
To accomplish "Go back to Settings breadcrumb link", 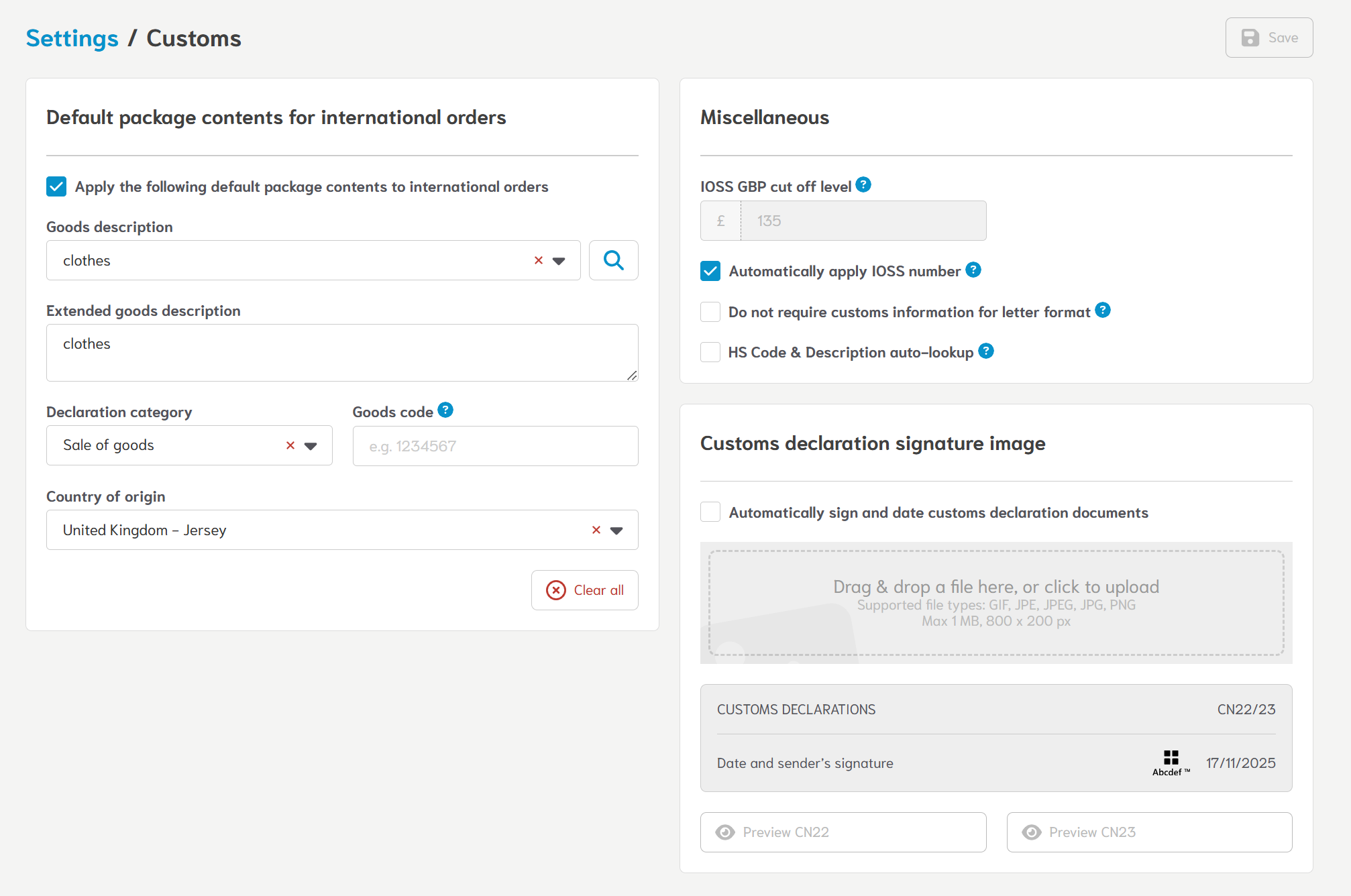I will pyautogui.click(x=72, y=38).
